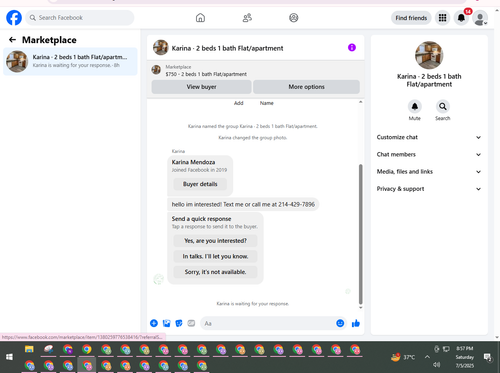Click the Find friends button

[x=411, y=18]
